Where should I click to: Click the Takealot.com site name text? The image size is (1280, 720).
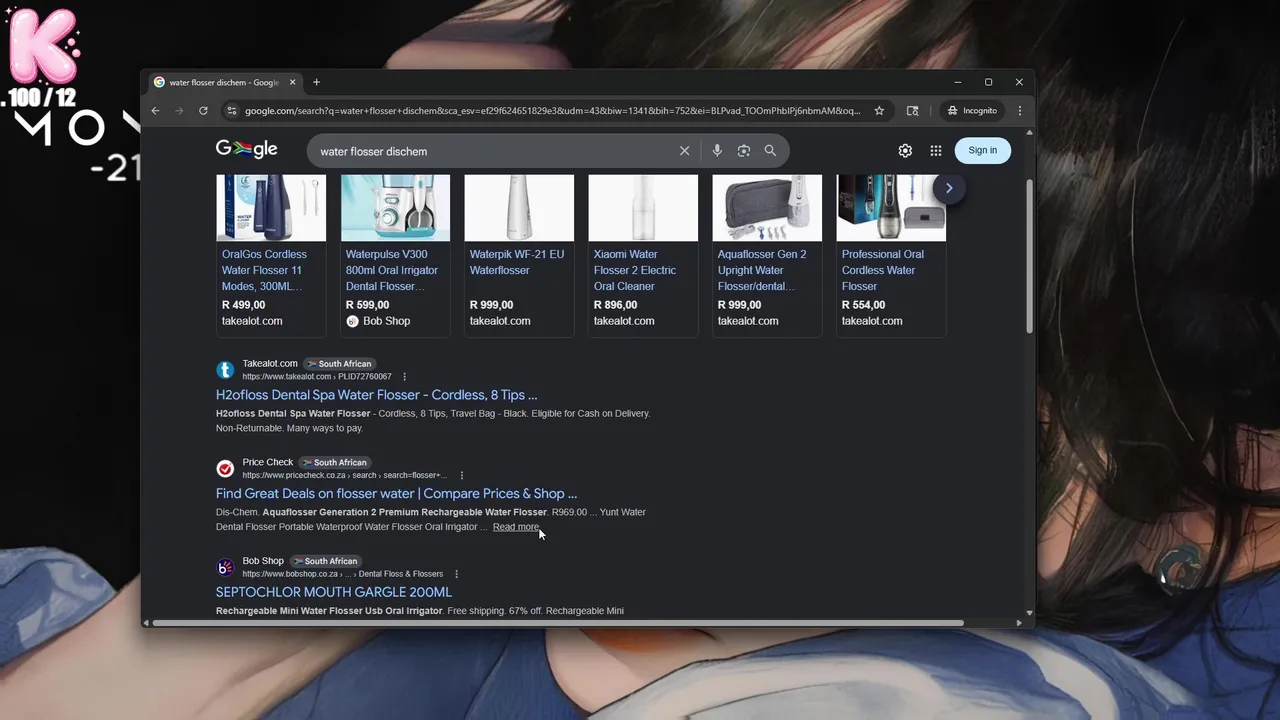point(270,363)
